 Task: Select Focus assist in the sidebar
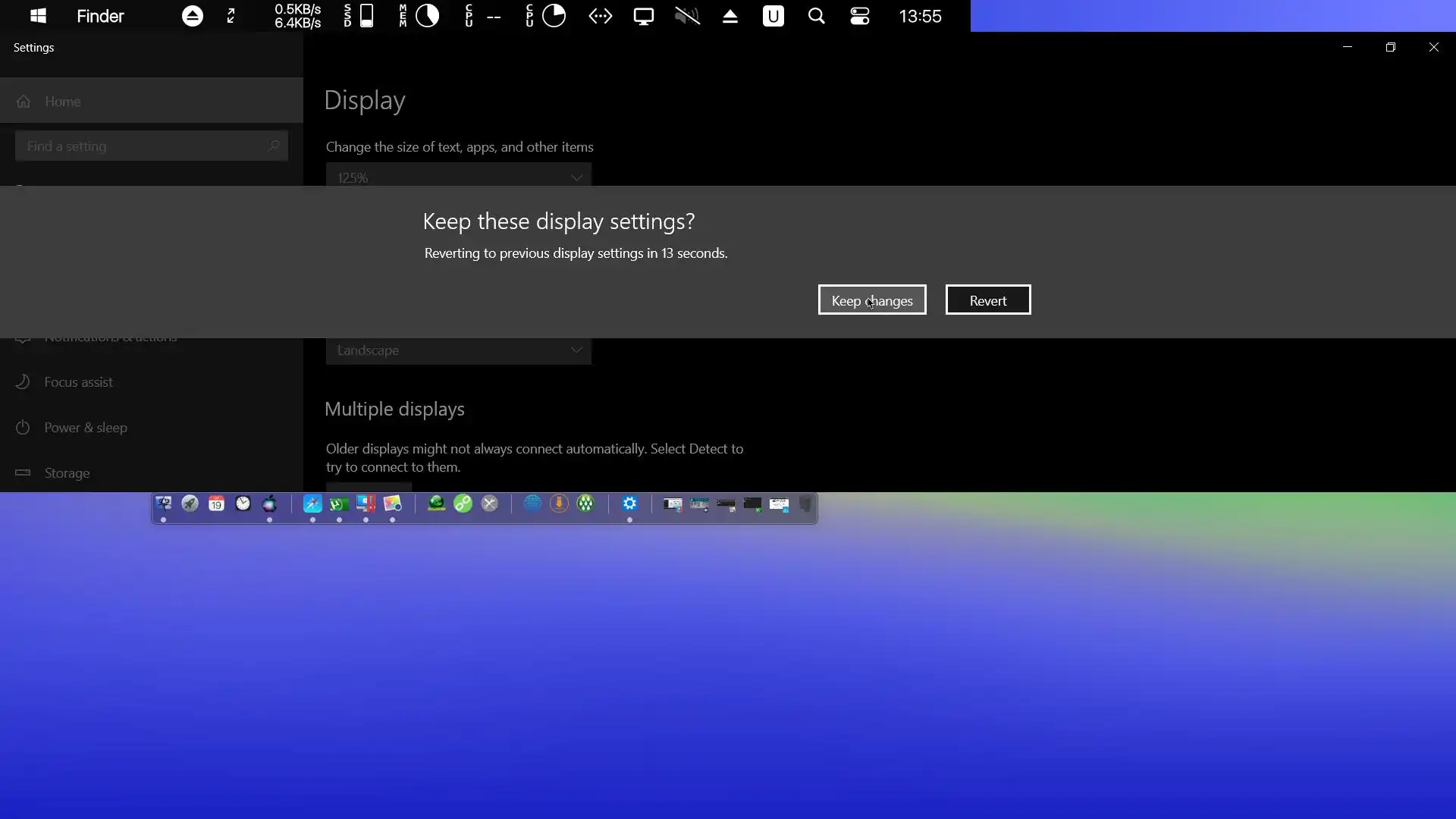(x=78, y=382)
